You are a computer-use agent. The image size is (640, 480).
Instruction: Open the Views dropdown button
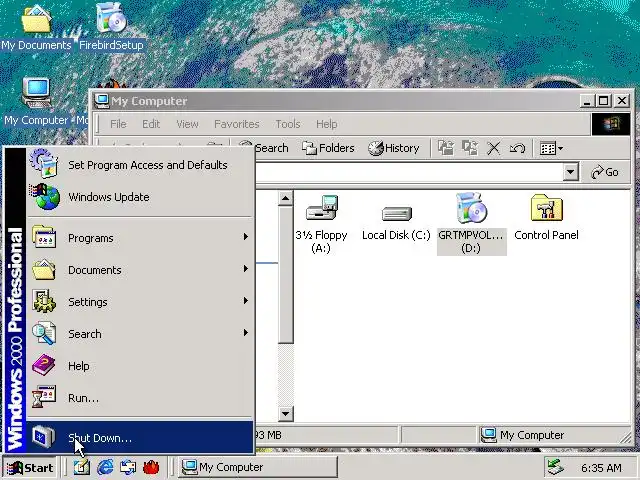(x=551, y=148)
